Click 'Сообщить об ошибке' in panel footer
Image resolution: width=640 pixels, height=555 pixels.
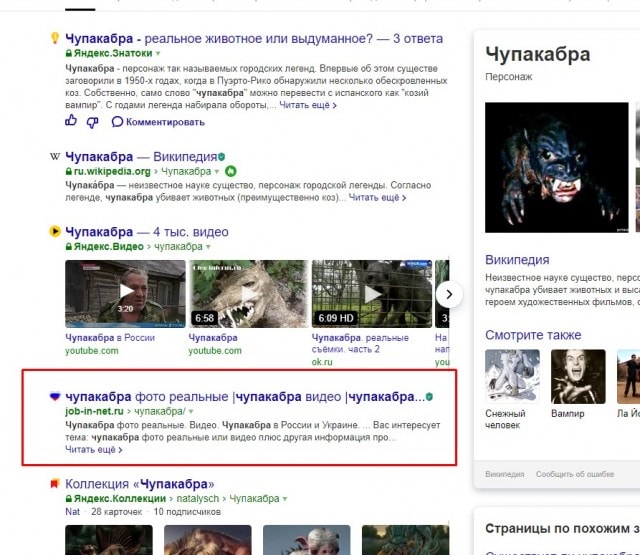(x=575, y=474)
